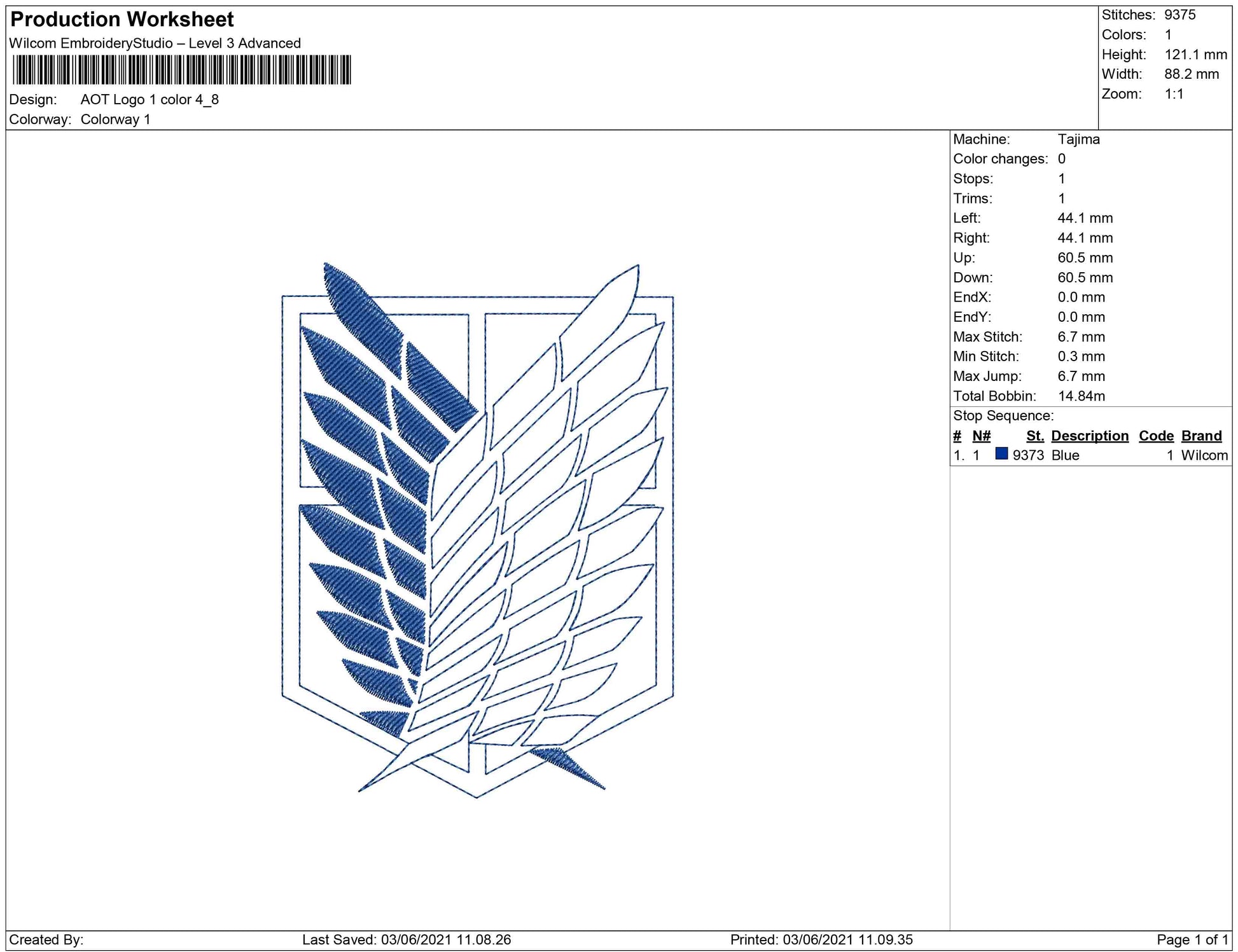
Task: Click the design name AOT Logo 1 color 4_8
Action: click(x=150, y=99)
